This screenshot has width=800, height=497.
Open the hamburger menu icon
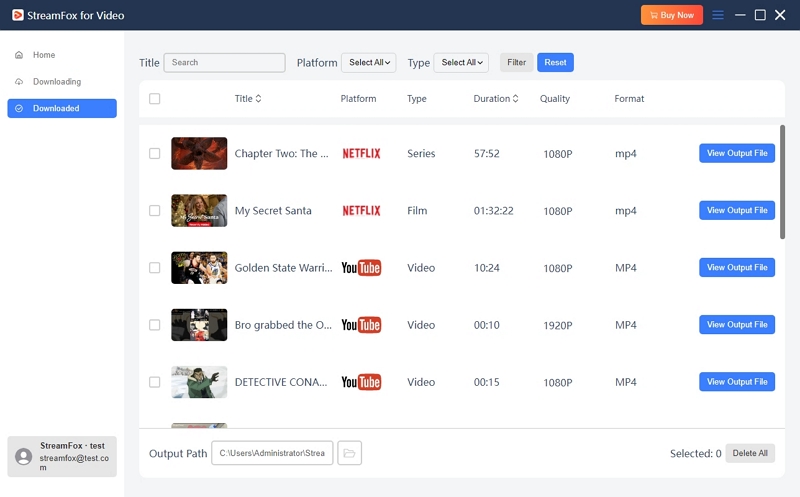tap(718, 15)
